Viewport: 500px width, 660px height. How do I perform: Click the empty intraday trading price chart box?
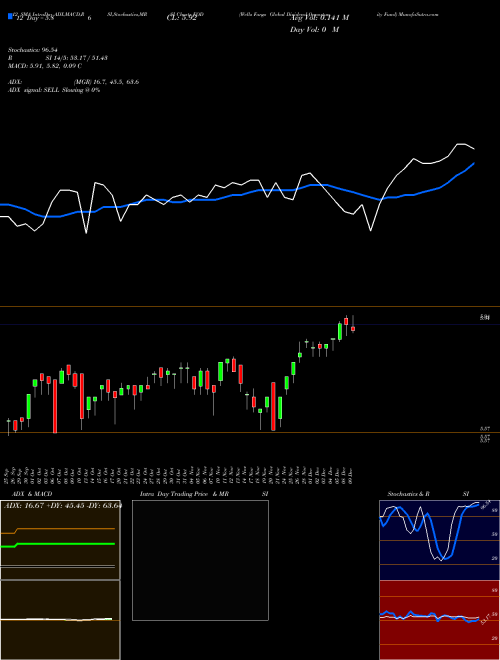(200, 560)
